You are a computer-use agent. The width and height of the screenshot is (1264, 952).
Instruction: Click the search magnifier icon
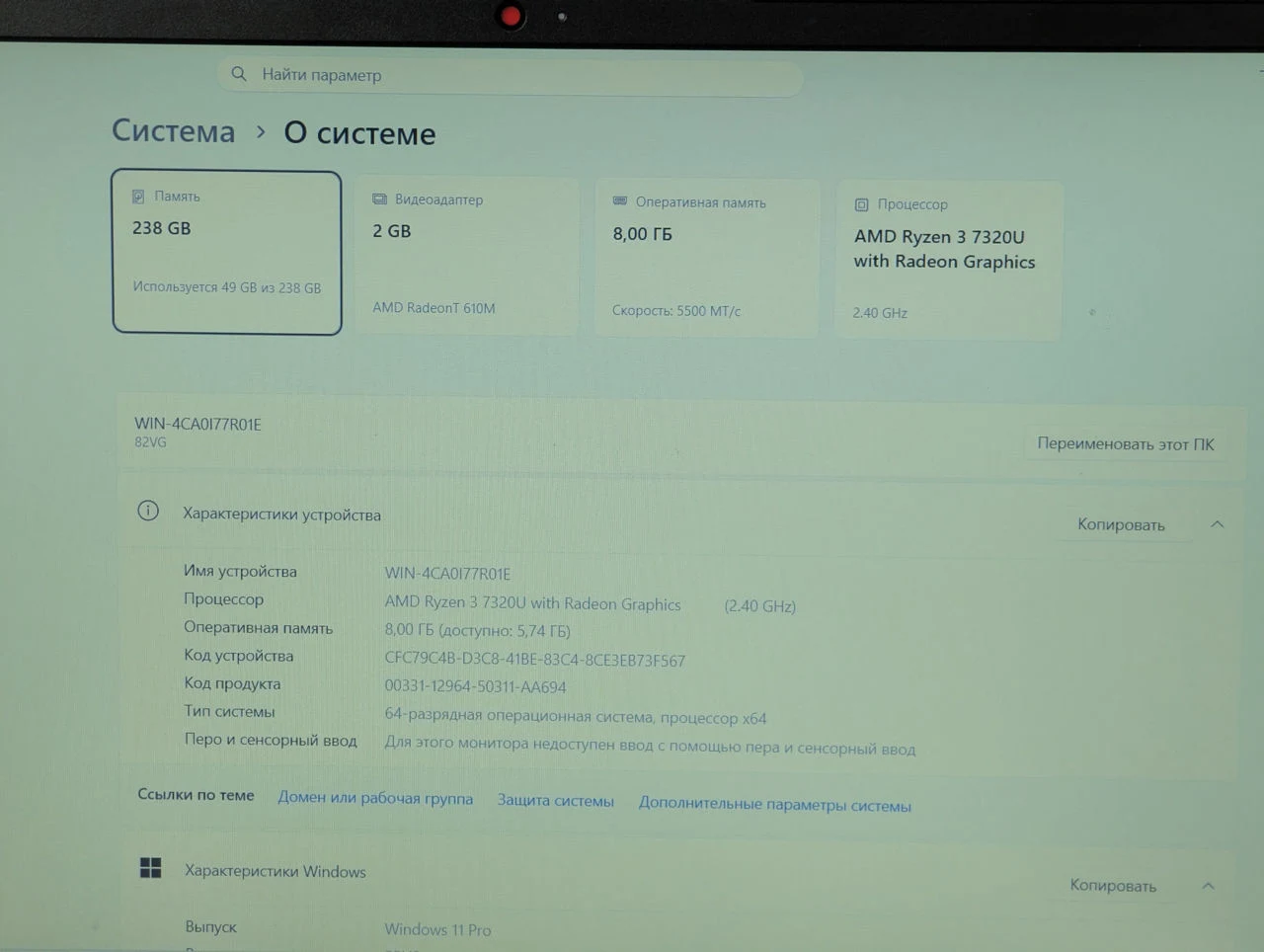(x=239, y=74)
